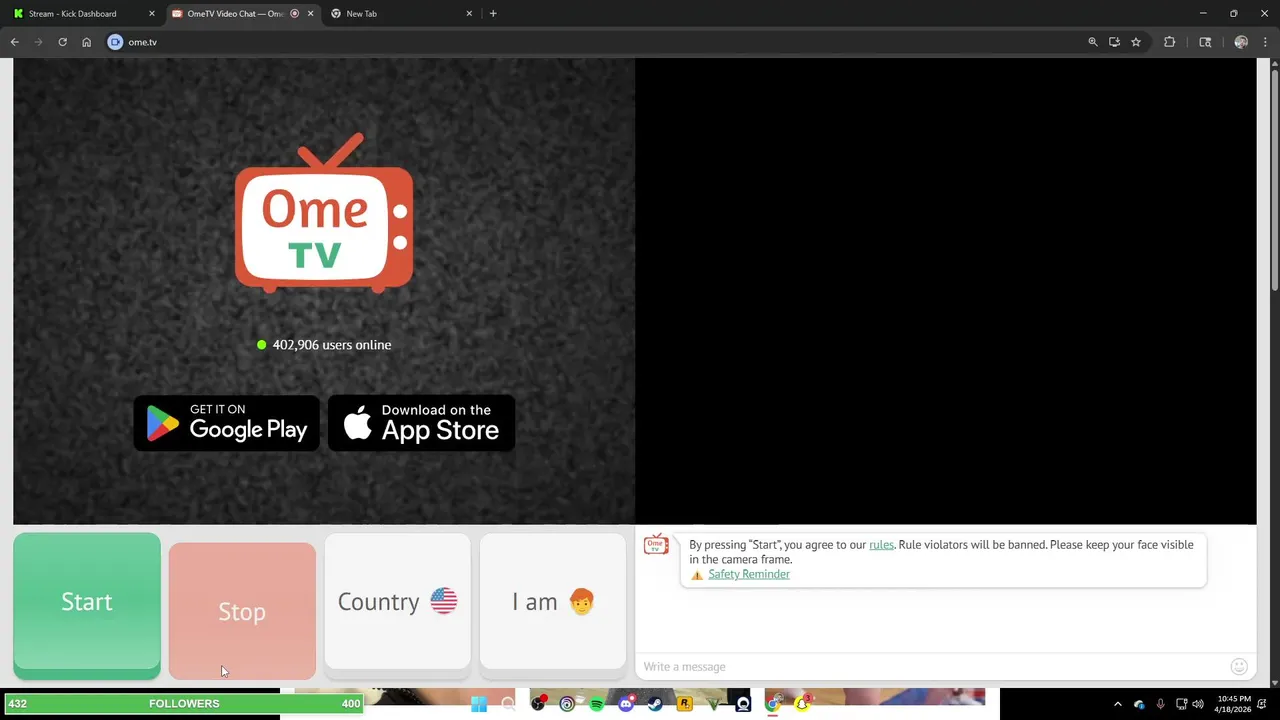Open the rules link
This screenshot has height=720, width=1280.
(881, 545)
